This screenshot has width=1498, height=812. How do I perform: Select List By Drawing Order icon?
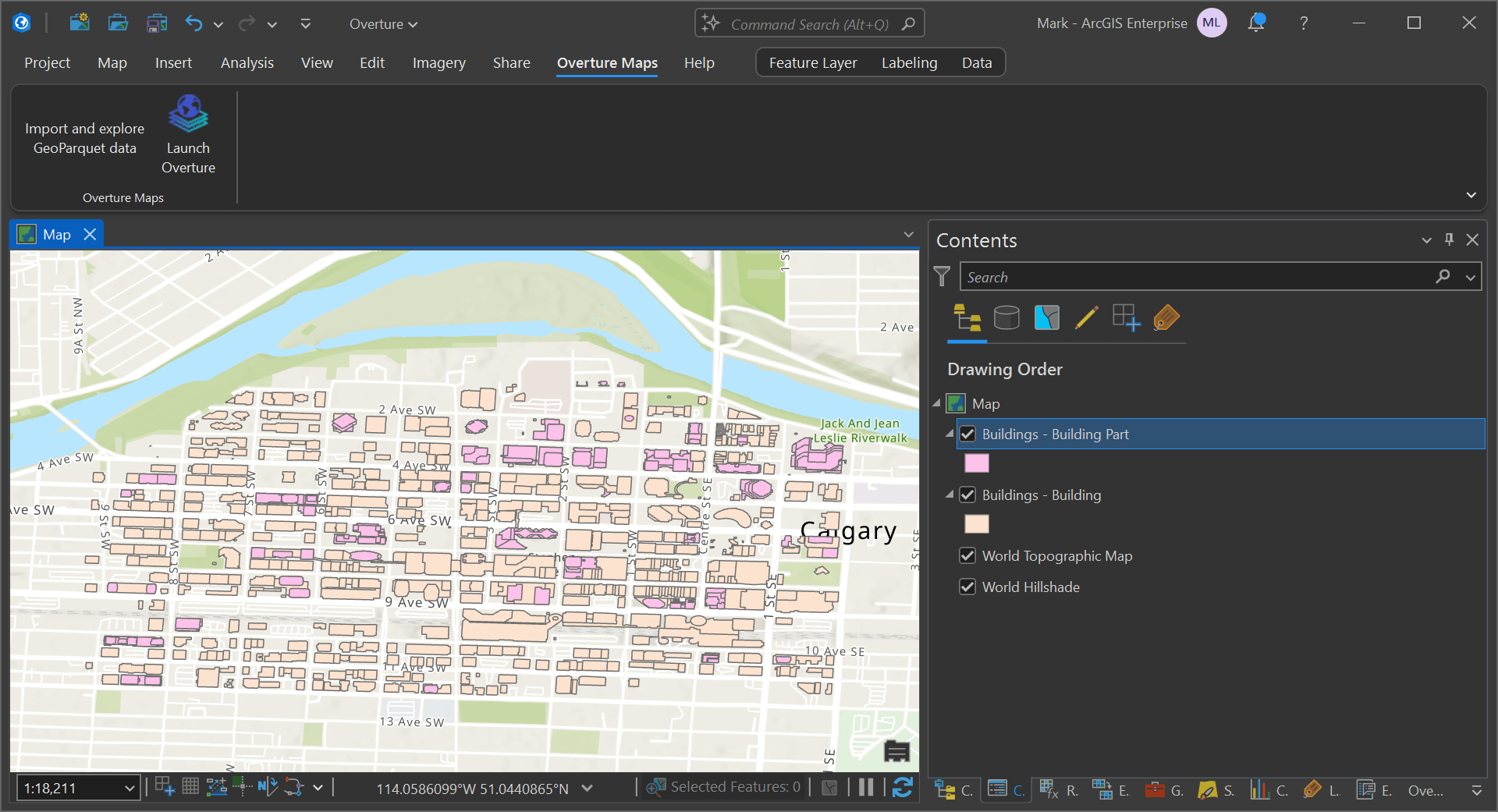coord(967,318)
